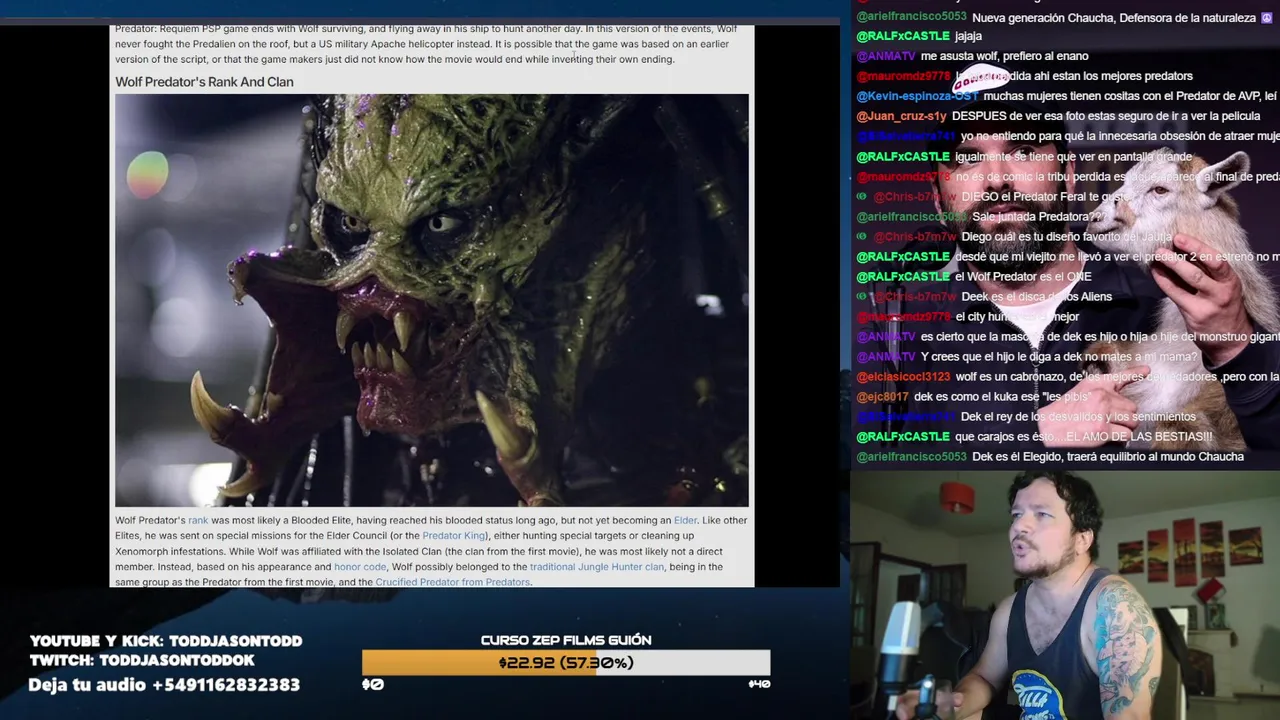Follow the "Elder" hyperlink
Image resolution: width=1280 pixels, height=720 pixels.
685,520
